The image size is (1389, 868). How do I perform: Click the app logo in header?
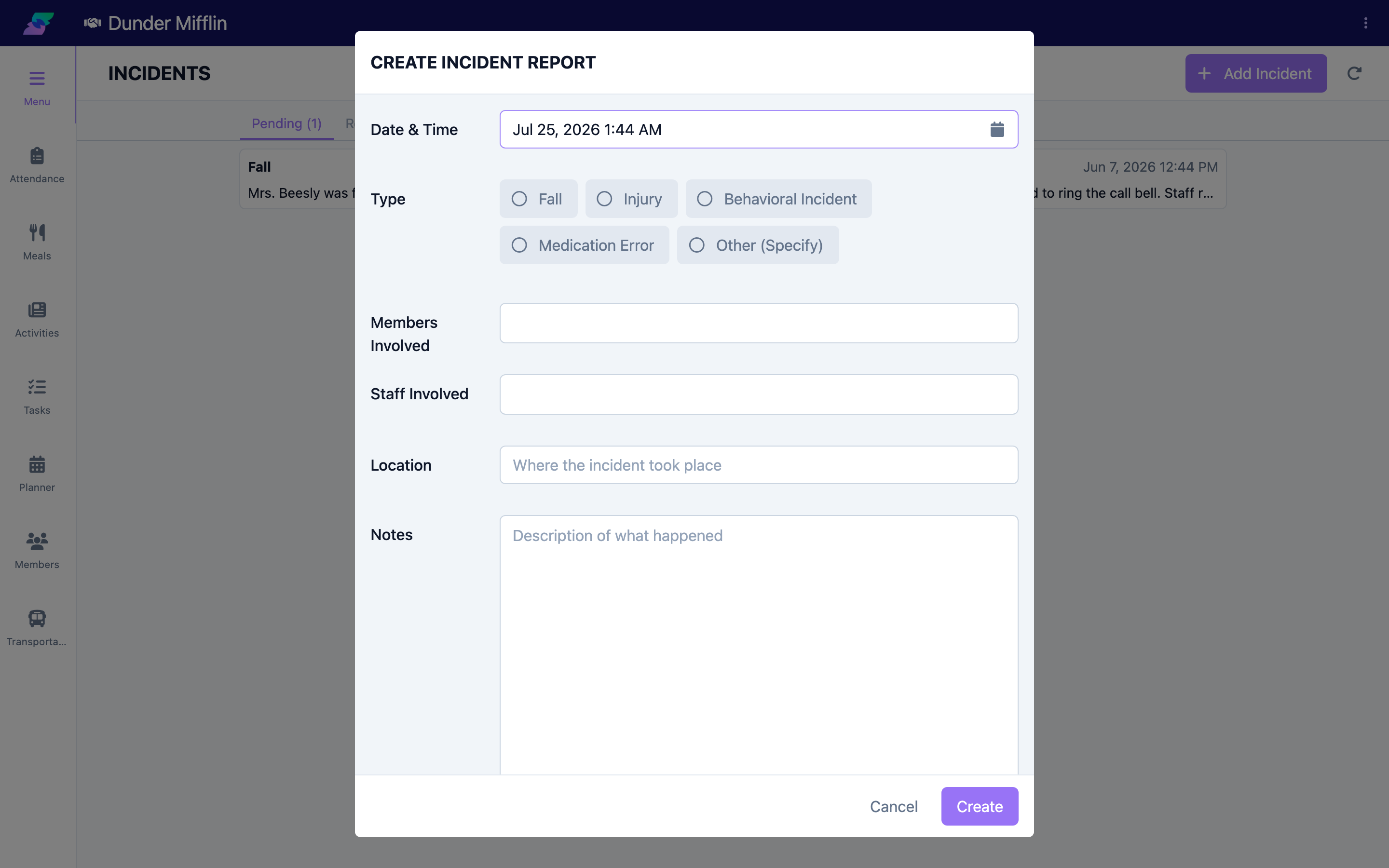(x=39, y=23)
